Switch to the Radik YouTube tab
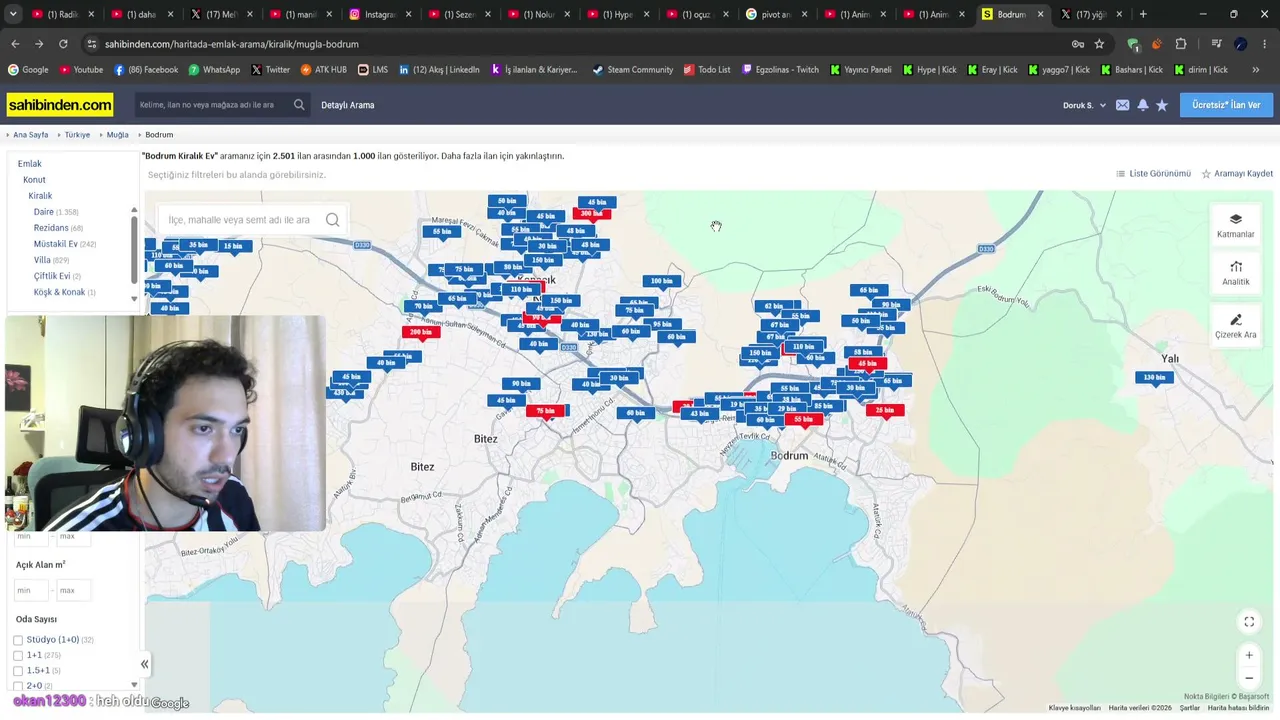This screenshot has width=1280, height=720. click(63, 14)
